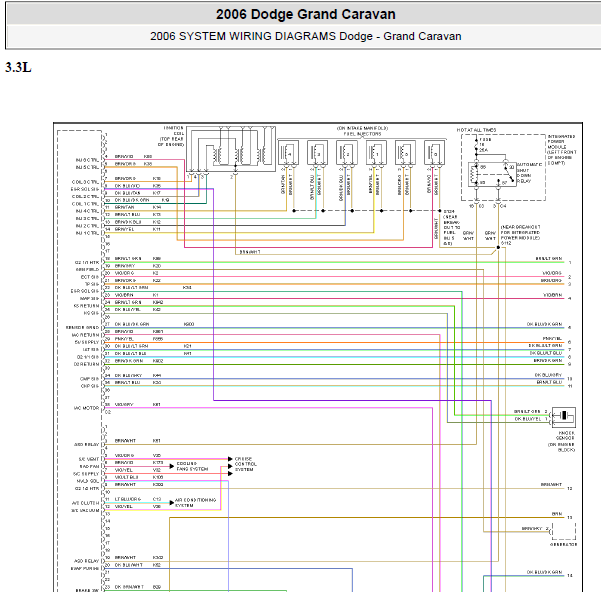Click the "INJ 1 CTRL" pin label
601x592 pixels.
tap(87, 233)
